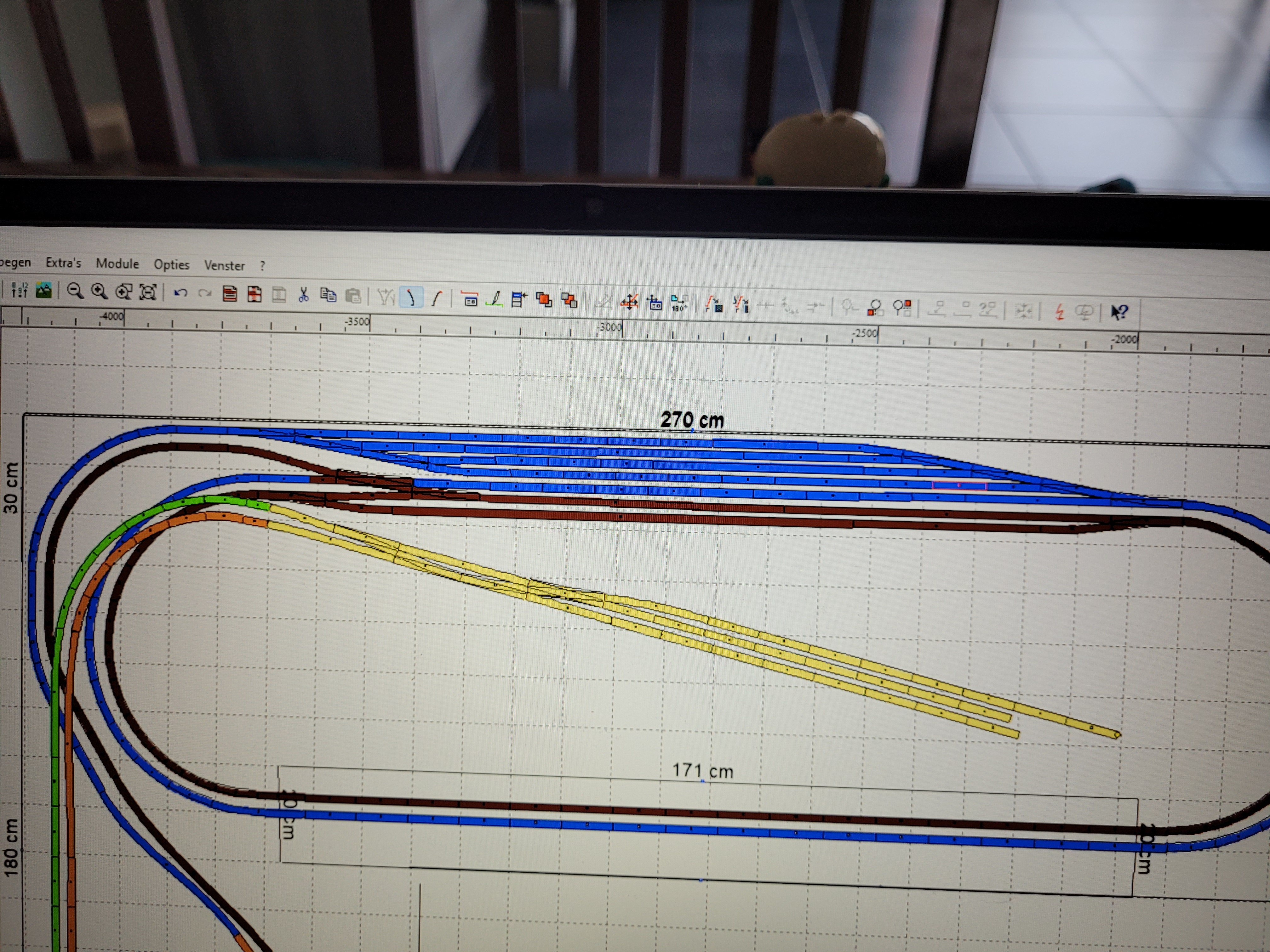Click the green pencil edit icon
The image size is (1270, 952).
(x=494, y=299)
